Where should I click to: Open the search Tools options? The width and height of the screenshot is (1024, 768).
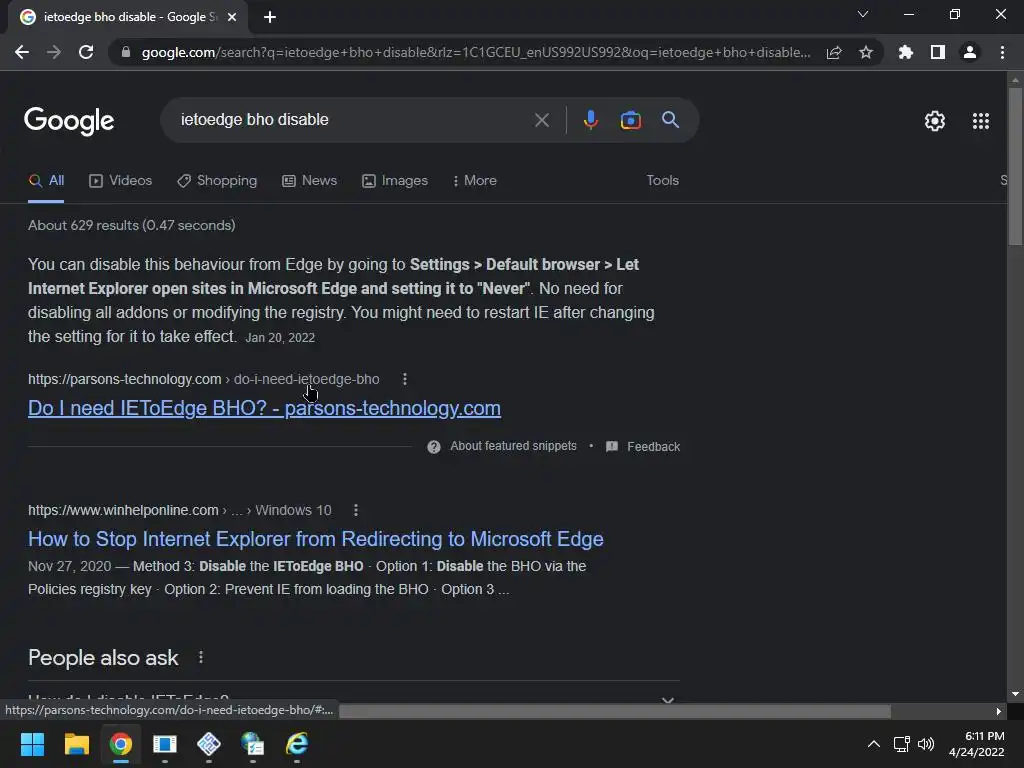tap(662, 180)
